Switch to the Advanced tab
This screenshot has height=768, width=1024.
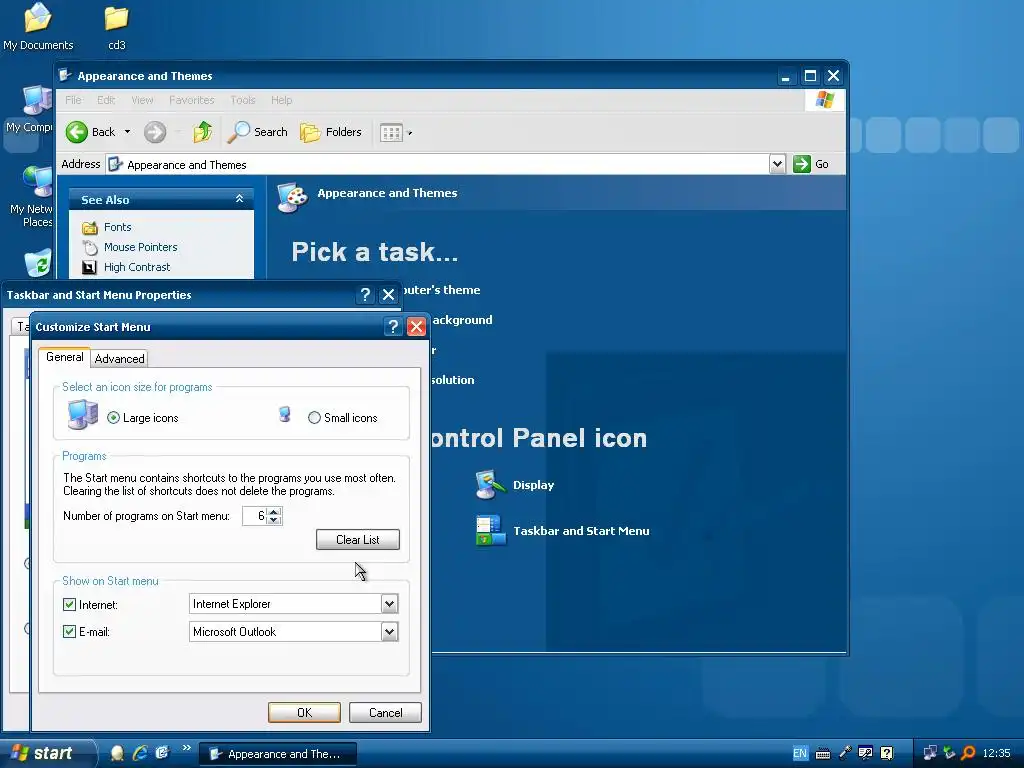(x=120, y=359)
